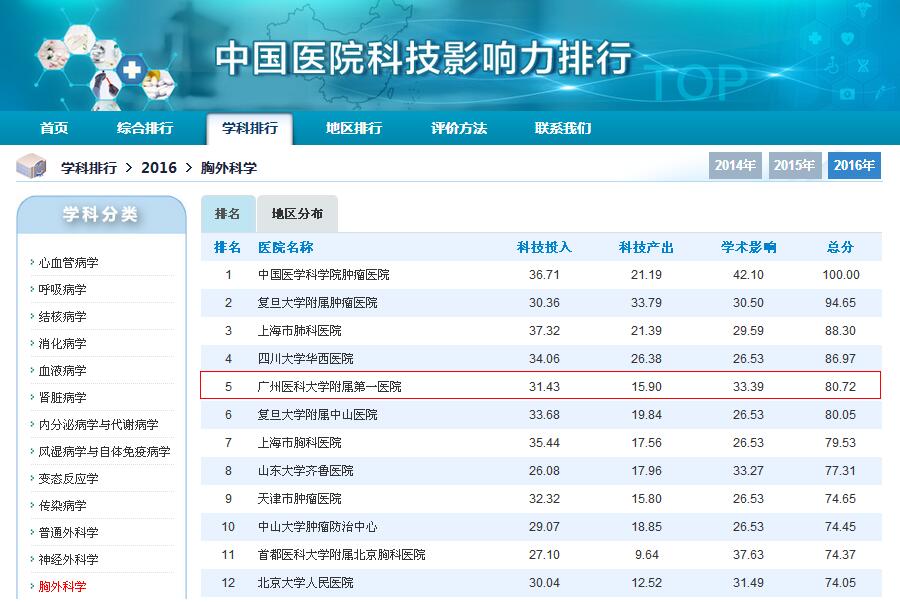Screen dimensions: 900x602
Task: Click the book icon beside 学科排行 breadcrumb
Action: tap(31, 166)
